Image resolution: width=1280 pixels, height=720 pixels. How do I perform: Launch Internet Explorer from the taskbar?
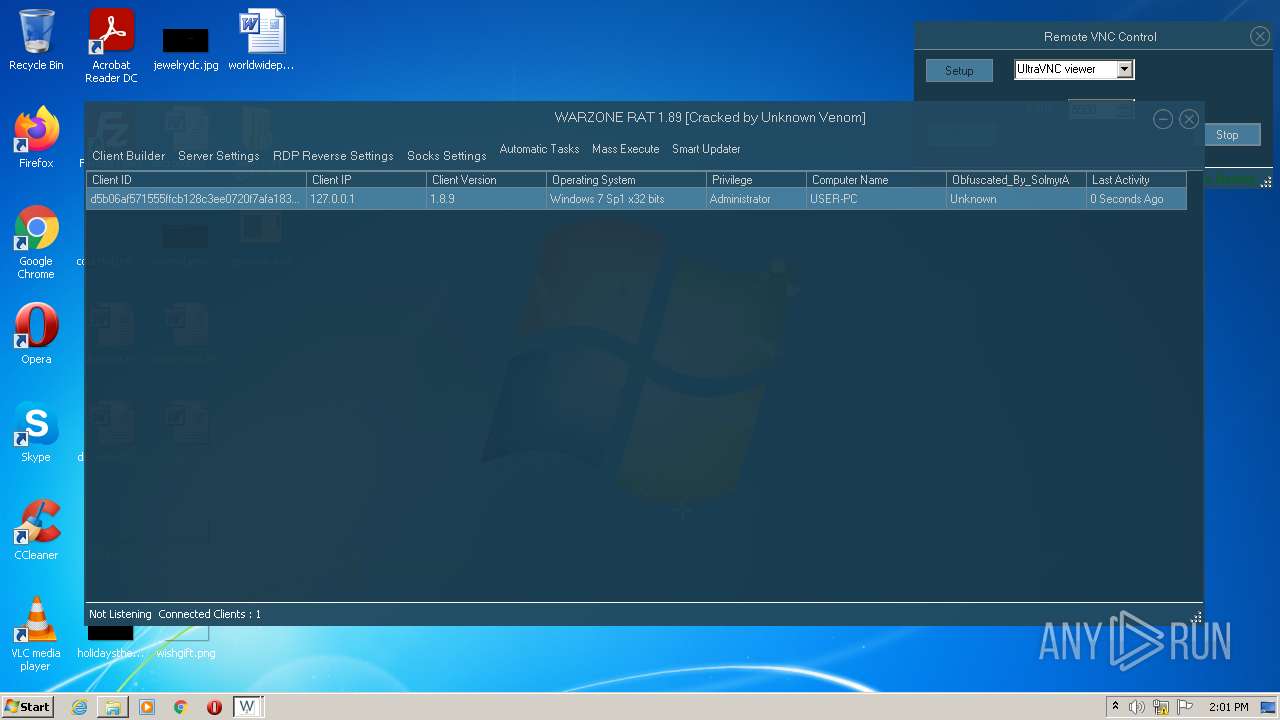79,707
